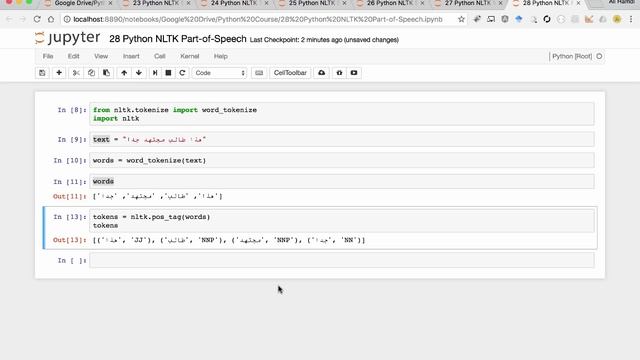Switch to the 23 Python NLTK tab
Screen dimensions: 640x360
coord(156,3)
